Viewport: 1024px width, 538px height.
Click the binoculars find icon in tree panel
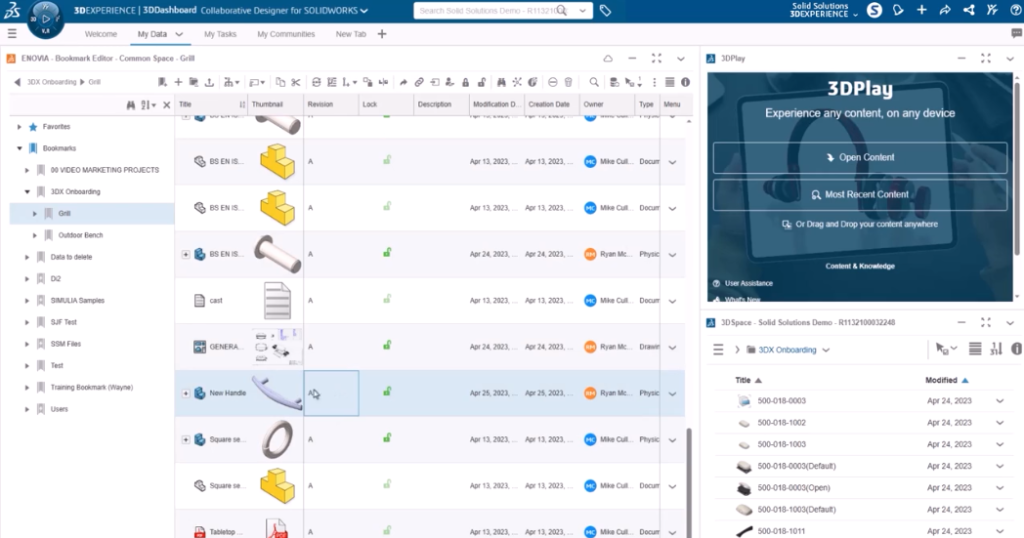[x=131, y=104]
